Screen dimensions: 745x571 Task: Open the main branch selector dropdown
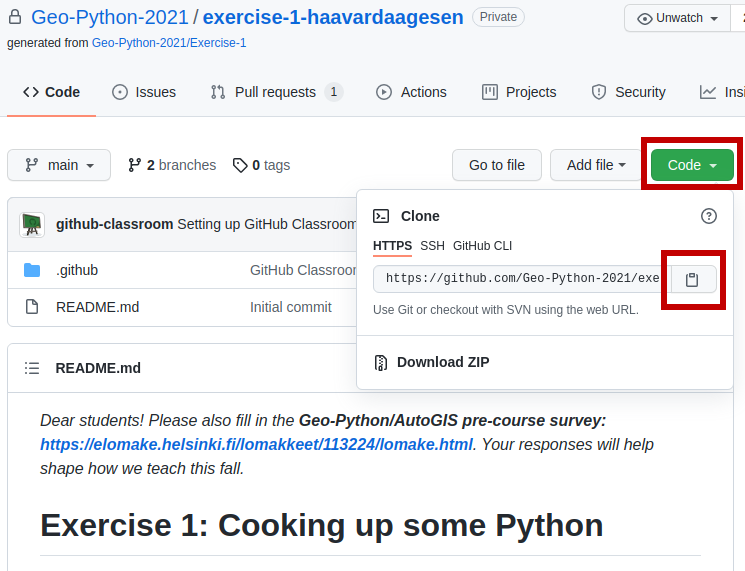(x=59, y=165)
